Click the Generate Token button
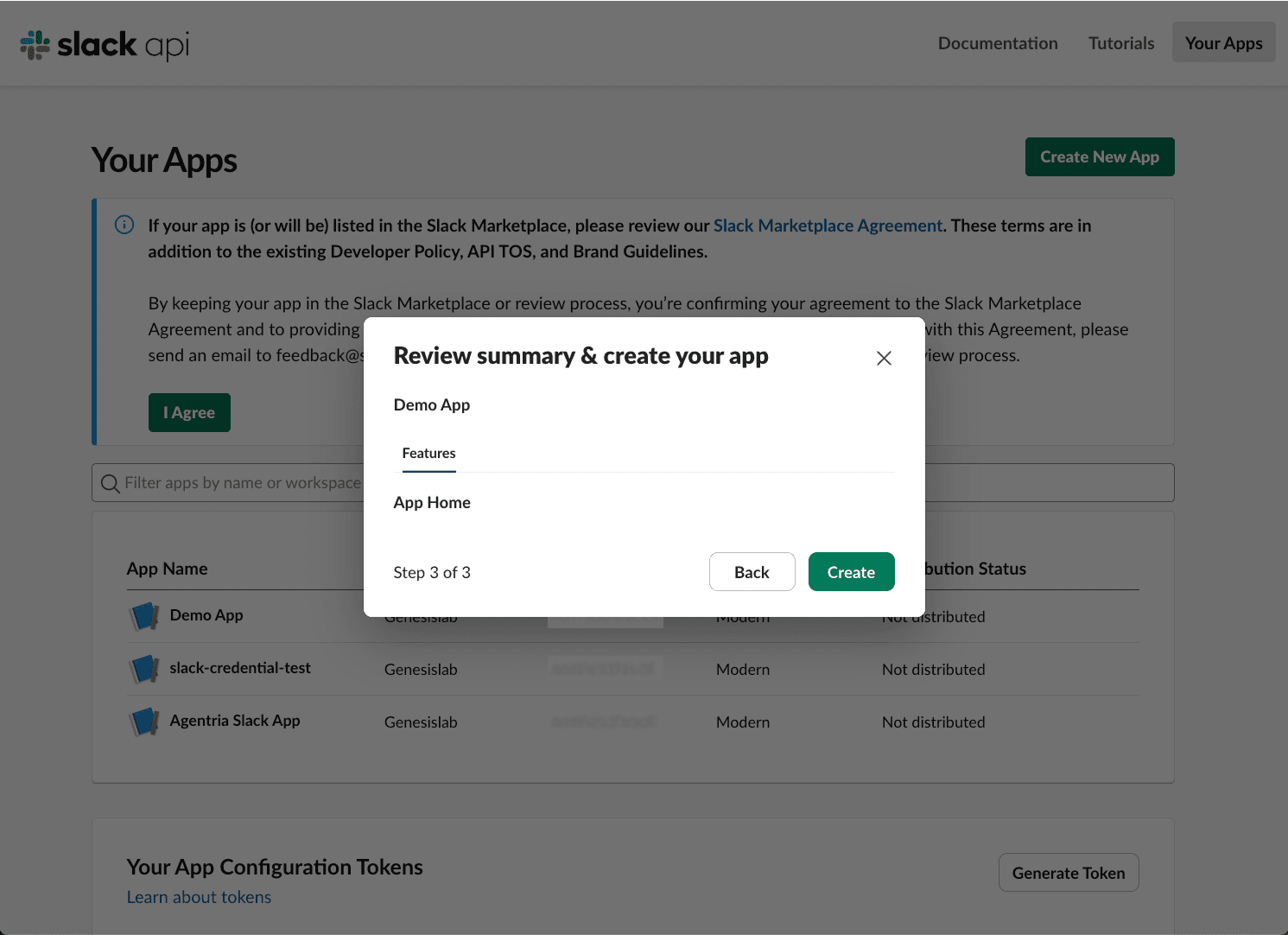1288x935 pixels. [1069, 873]
